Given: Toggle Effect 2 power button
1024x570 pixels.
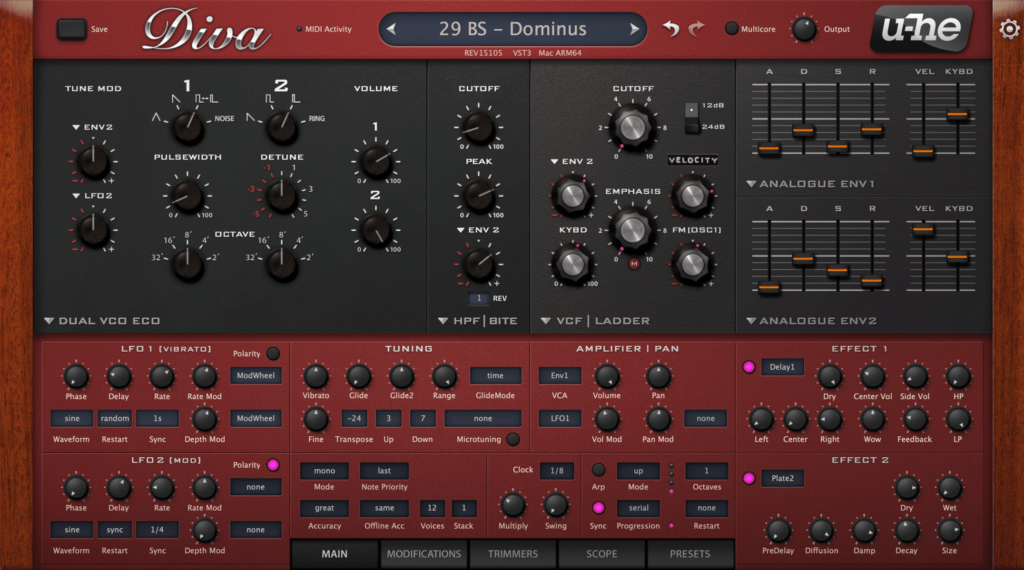Looking at the screenshot, I should pyautogui.click(x=749, y=479).
